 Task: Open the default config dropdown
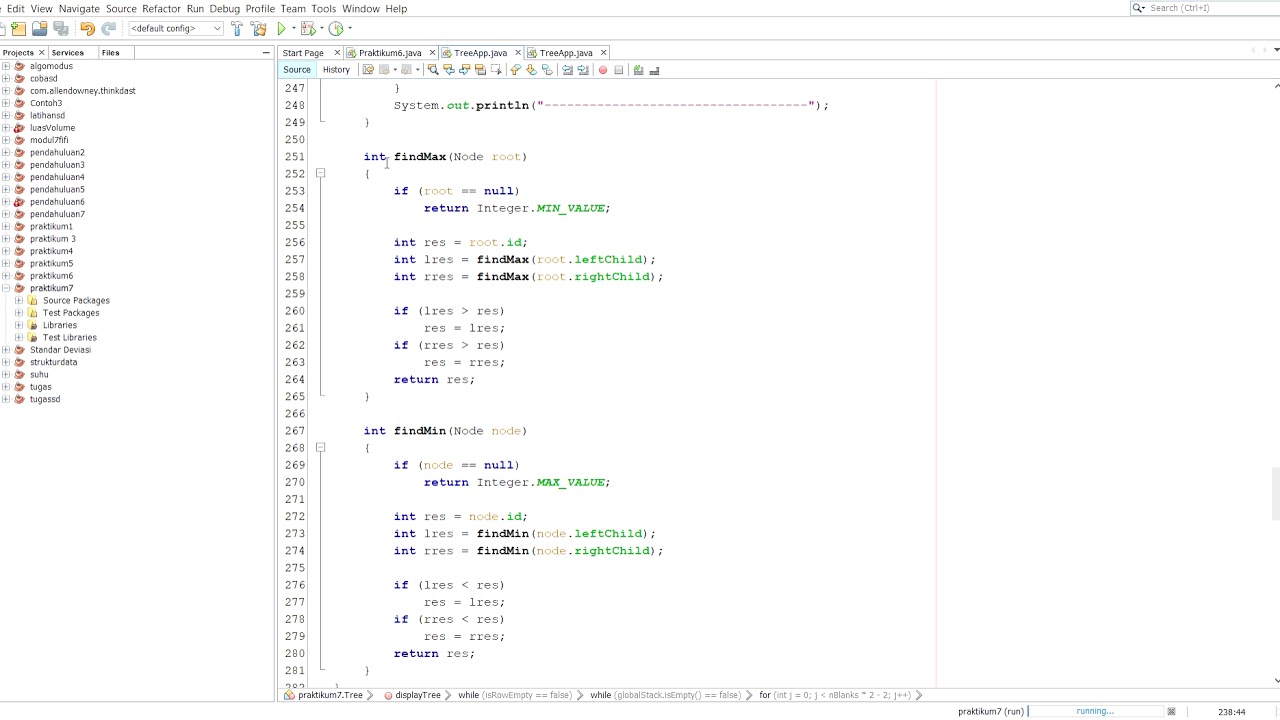176,28
